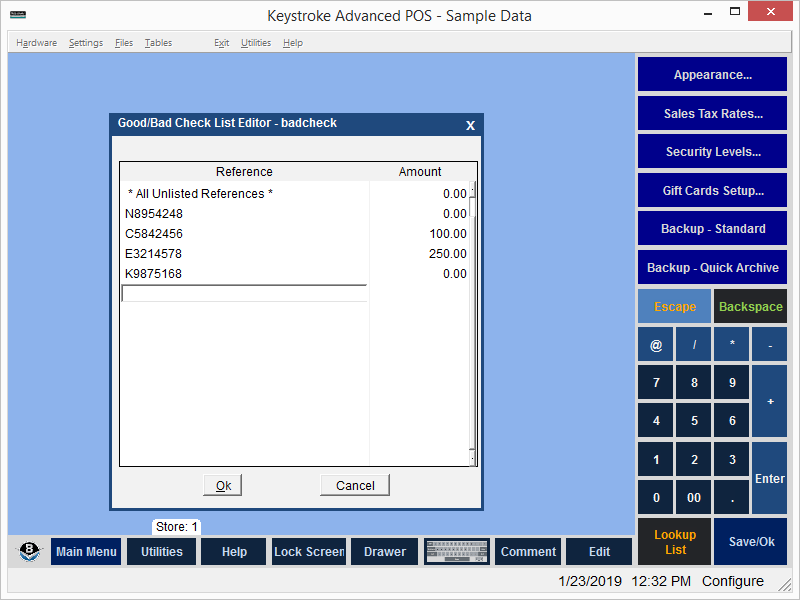The width and height of the screenshot is (800, 600).
Task: Tap the @ keypad key
Action: click(656, 344)
